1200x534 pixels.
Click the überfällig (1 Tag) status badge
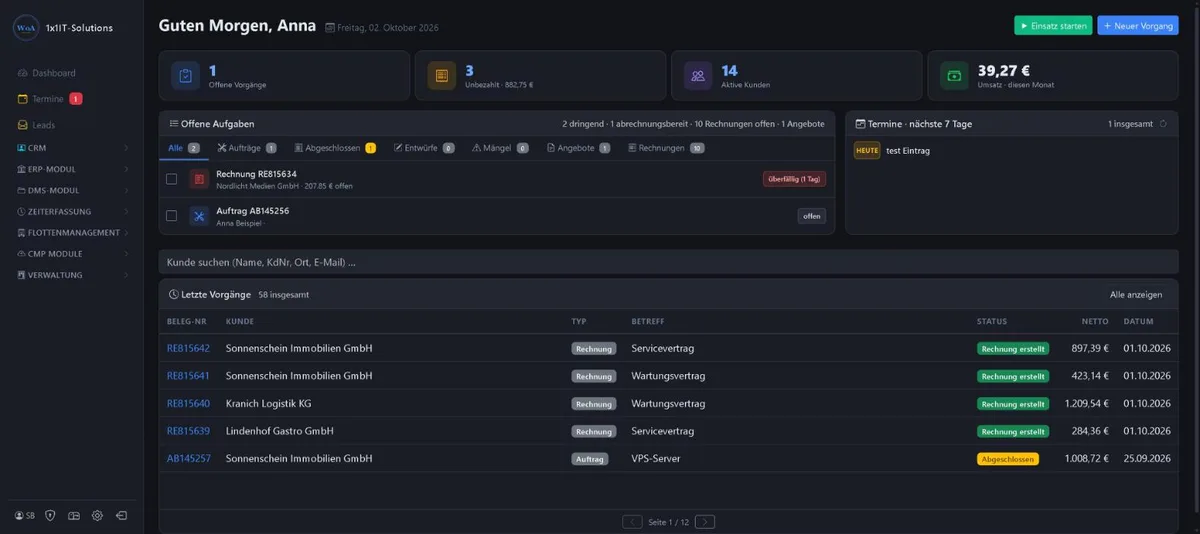pos(794,179)
